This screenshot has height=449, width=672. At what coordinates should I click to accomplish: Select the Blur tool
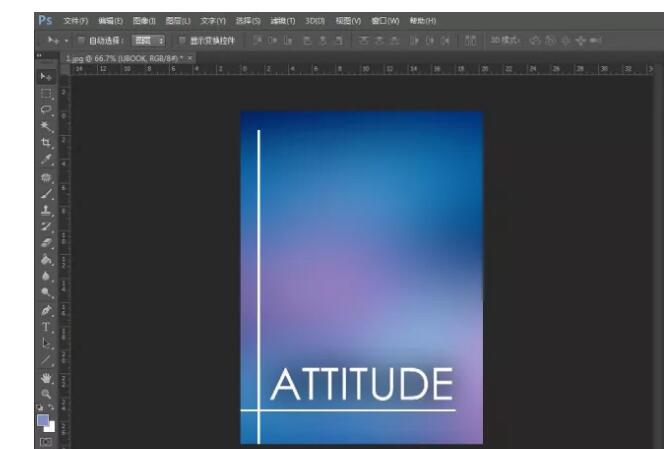[46, 276]
